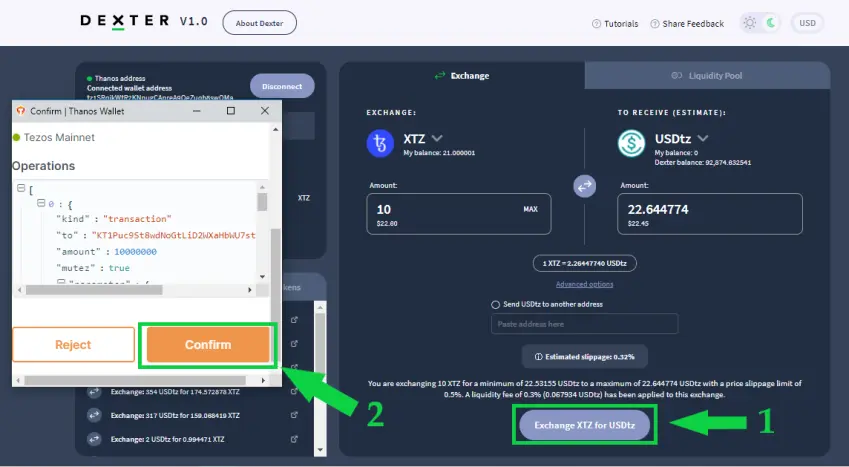Click transaction list scroll down arrow
This screenshot has height=467, width=849.
[320, 450]
